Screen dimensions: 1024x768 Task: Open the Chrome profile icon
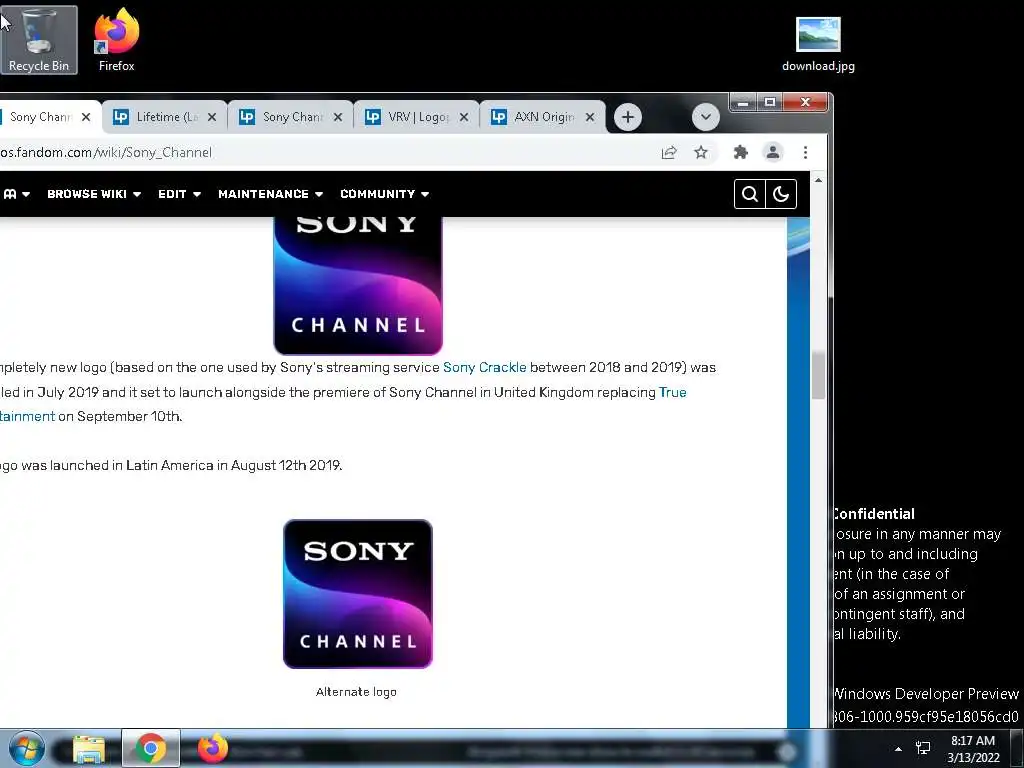773,153
